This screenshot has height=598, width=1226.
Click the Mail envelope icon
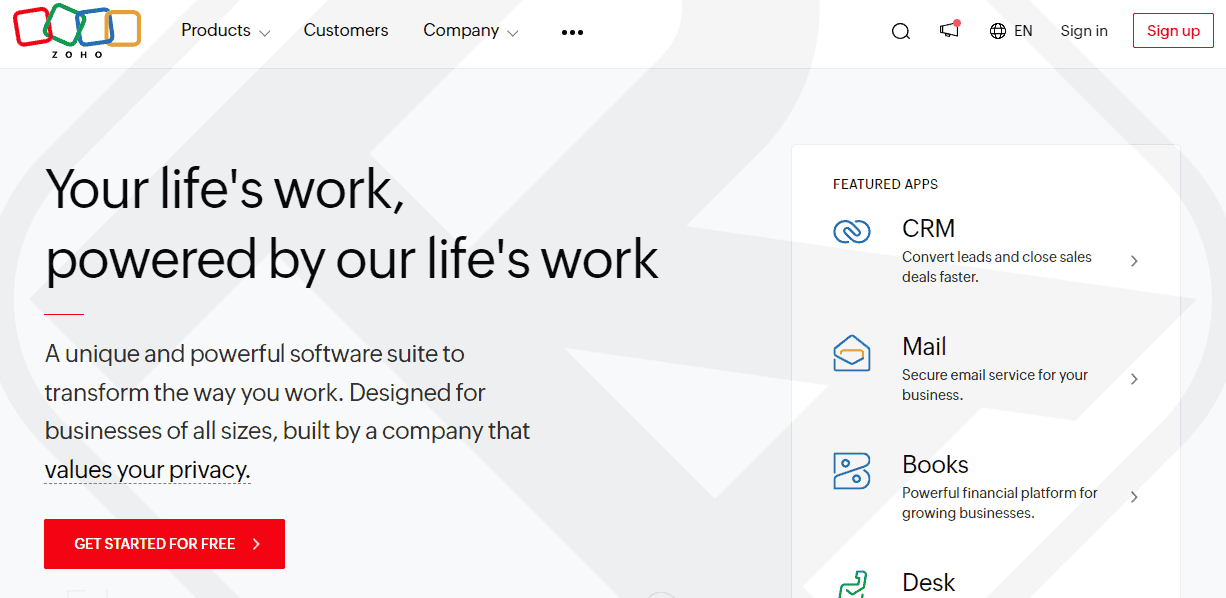[852, 353]
